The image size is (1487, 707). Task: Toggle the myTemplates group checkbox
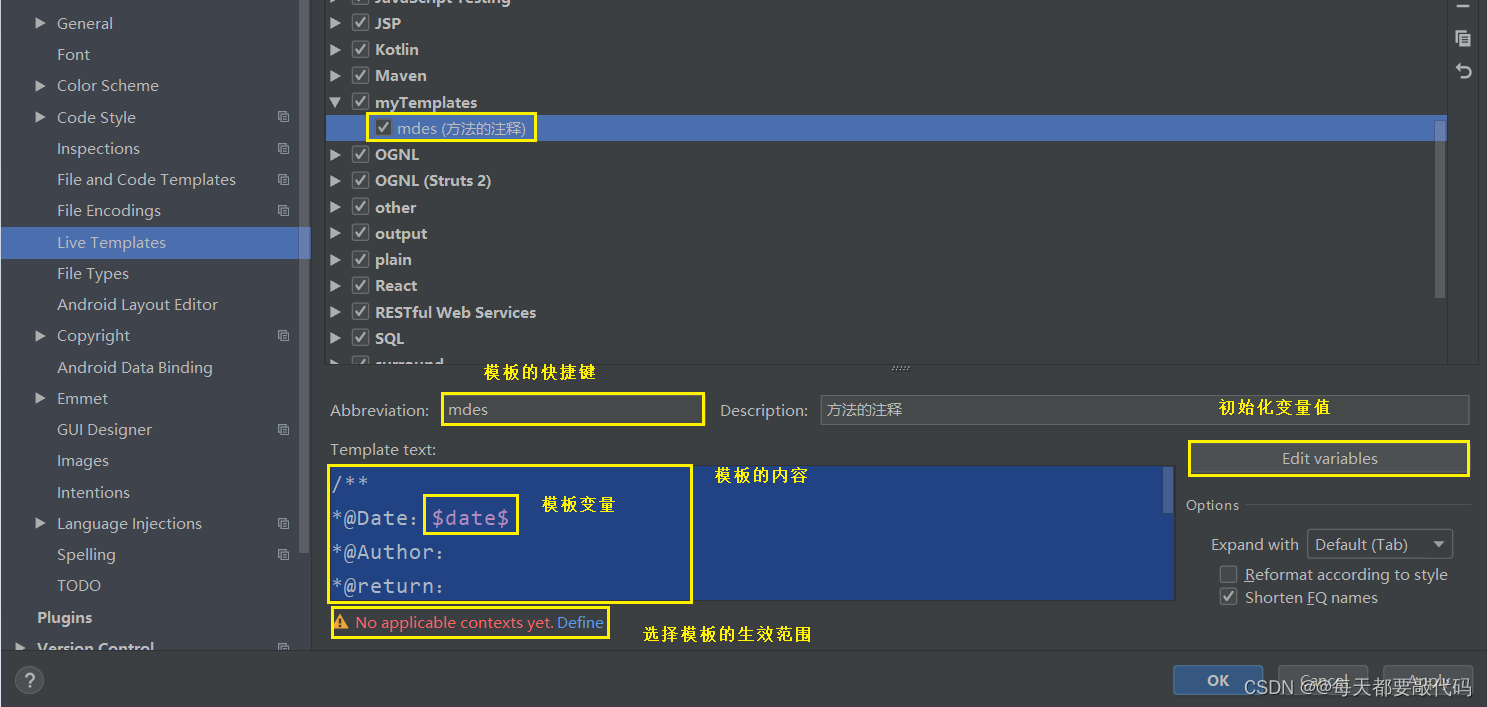pos(361,102)
